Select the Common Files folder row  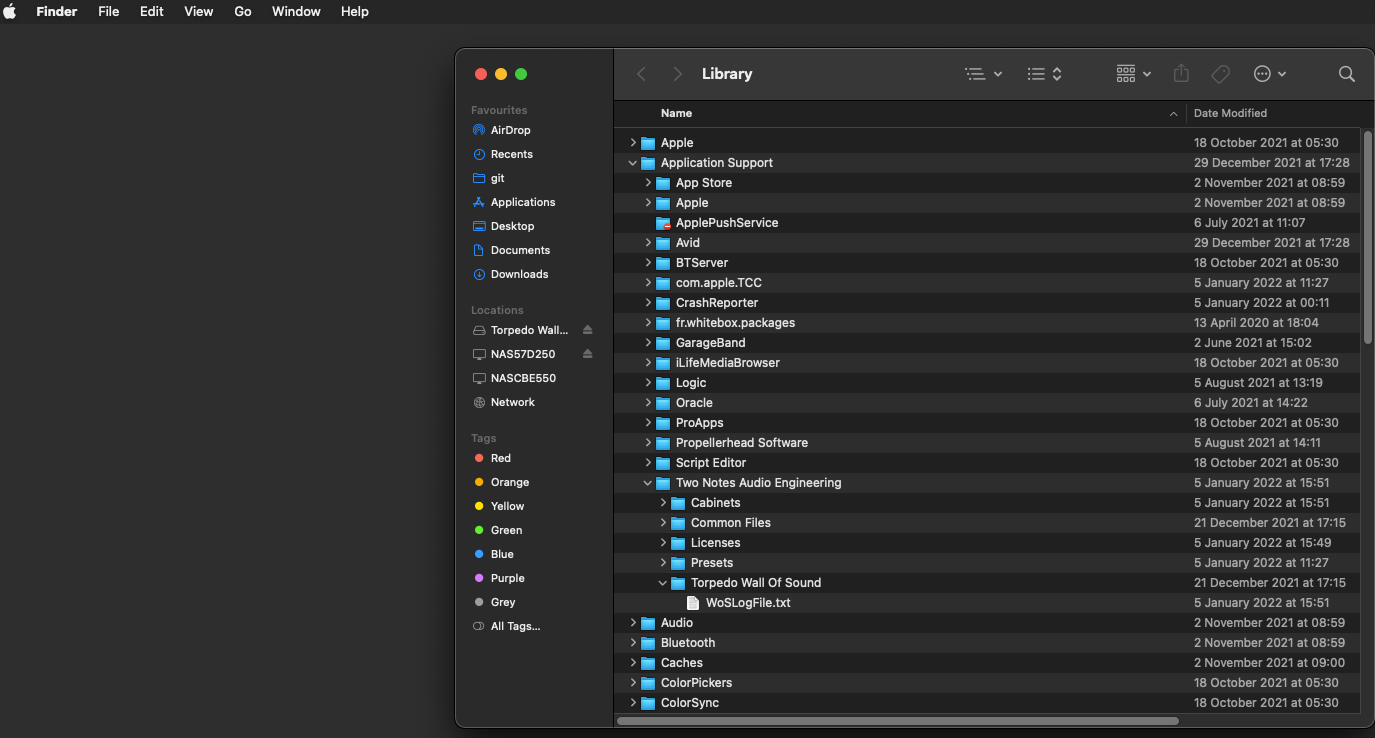pyautogui.click(x=987, y=523)
